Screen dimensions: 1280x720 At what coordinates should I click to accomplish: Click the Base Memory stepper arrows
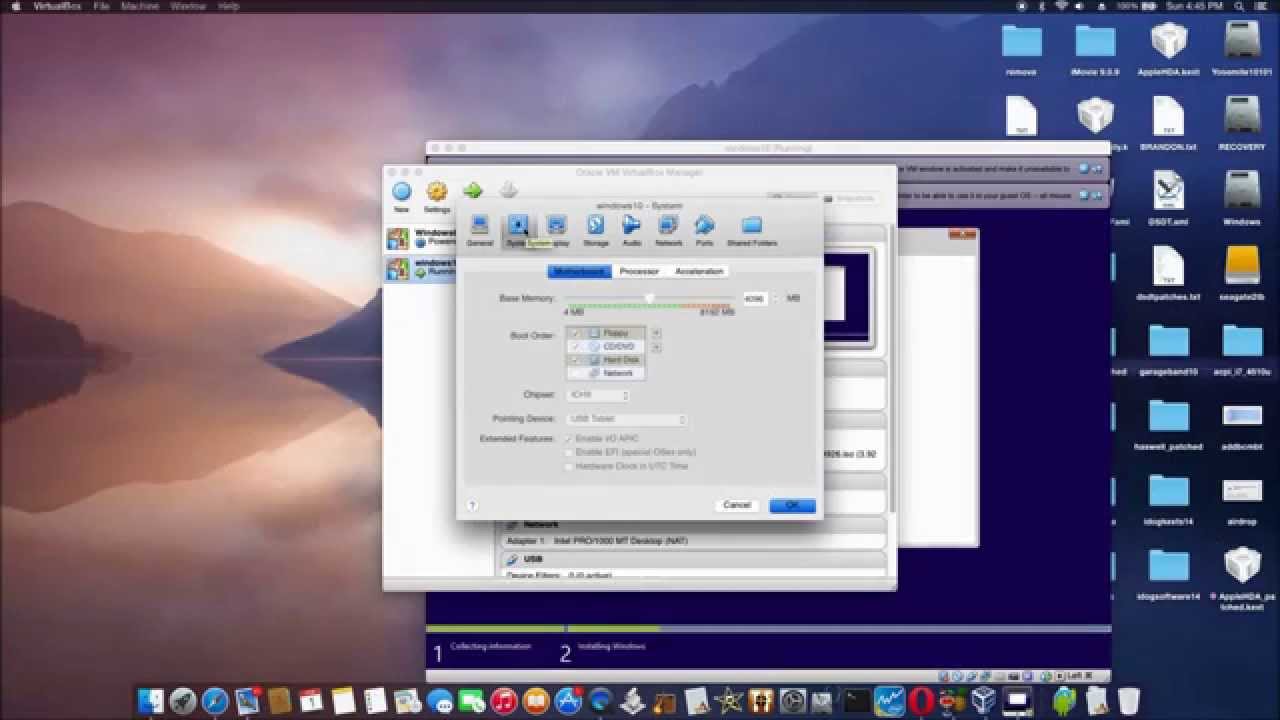pyautogui.click(x=774, y=298)
